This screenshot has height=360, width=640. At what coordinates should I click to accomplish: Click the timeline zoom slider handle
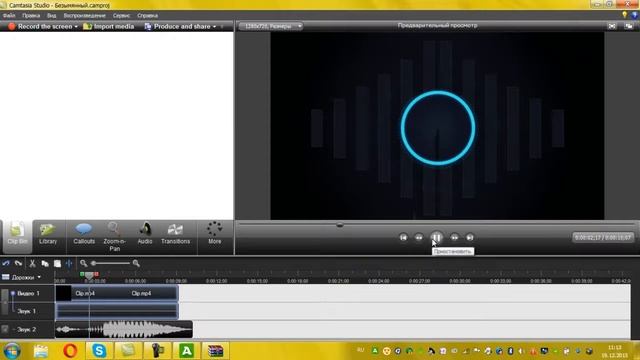point(93,263)
